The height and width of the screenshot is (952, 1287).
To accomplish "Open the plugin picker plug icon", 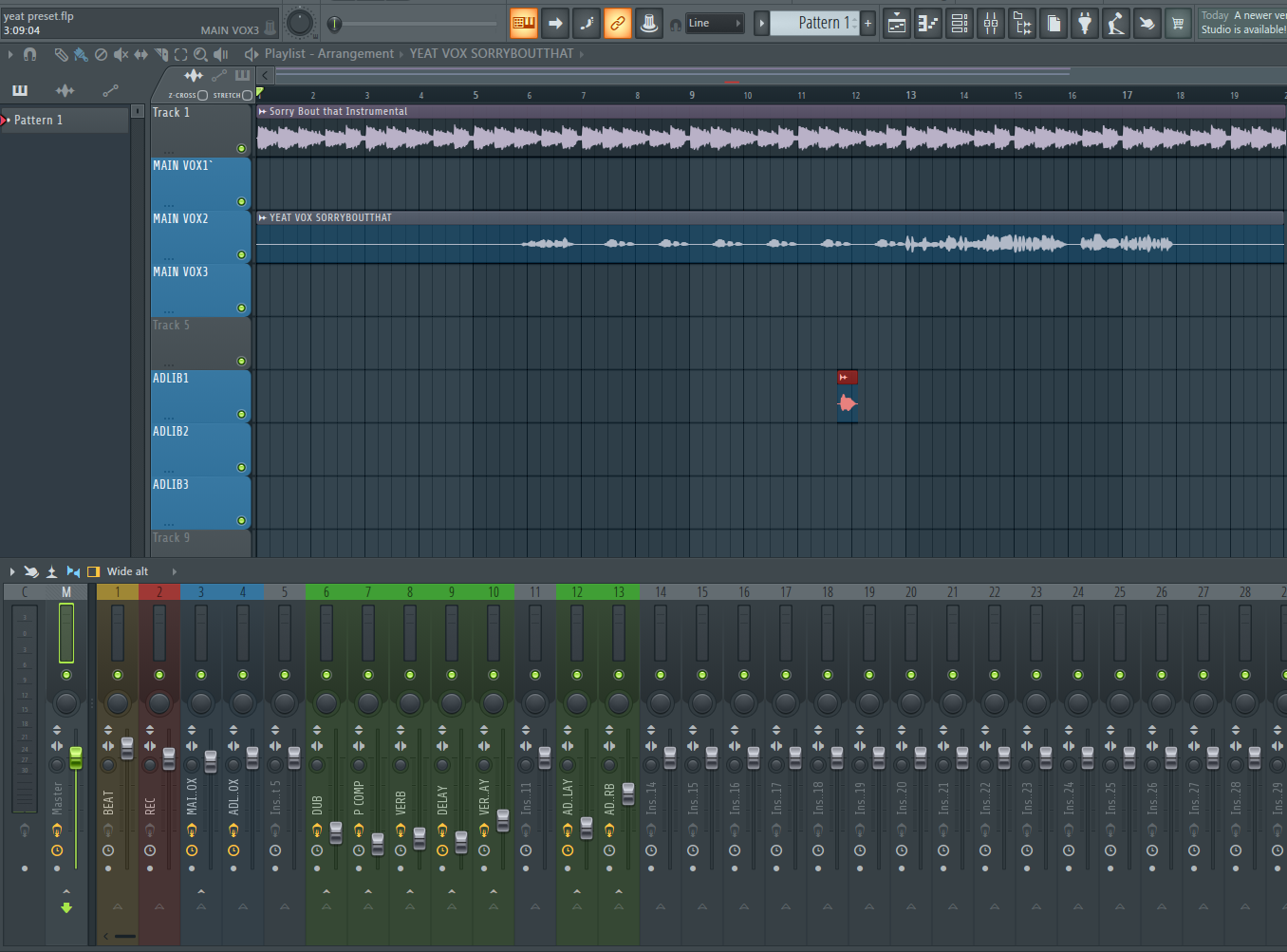I will click(x=1085, y=24).
